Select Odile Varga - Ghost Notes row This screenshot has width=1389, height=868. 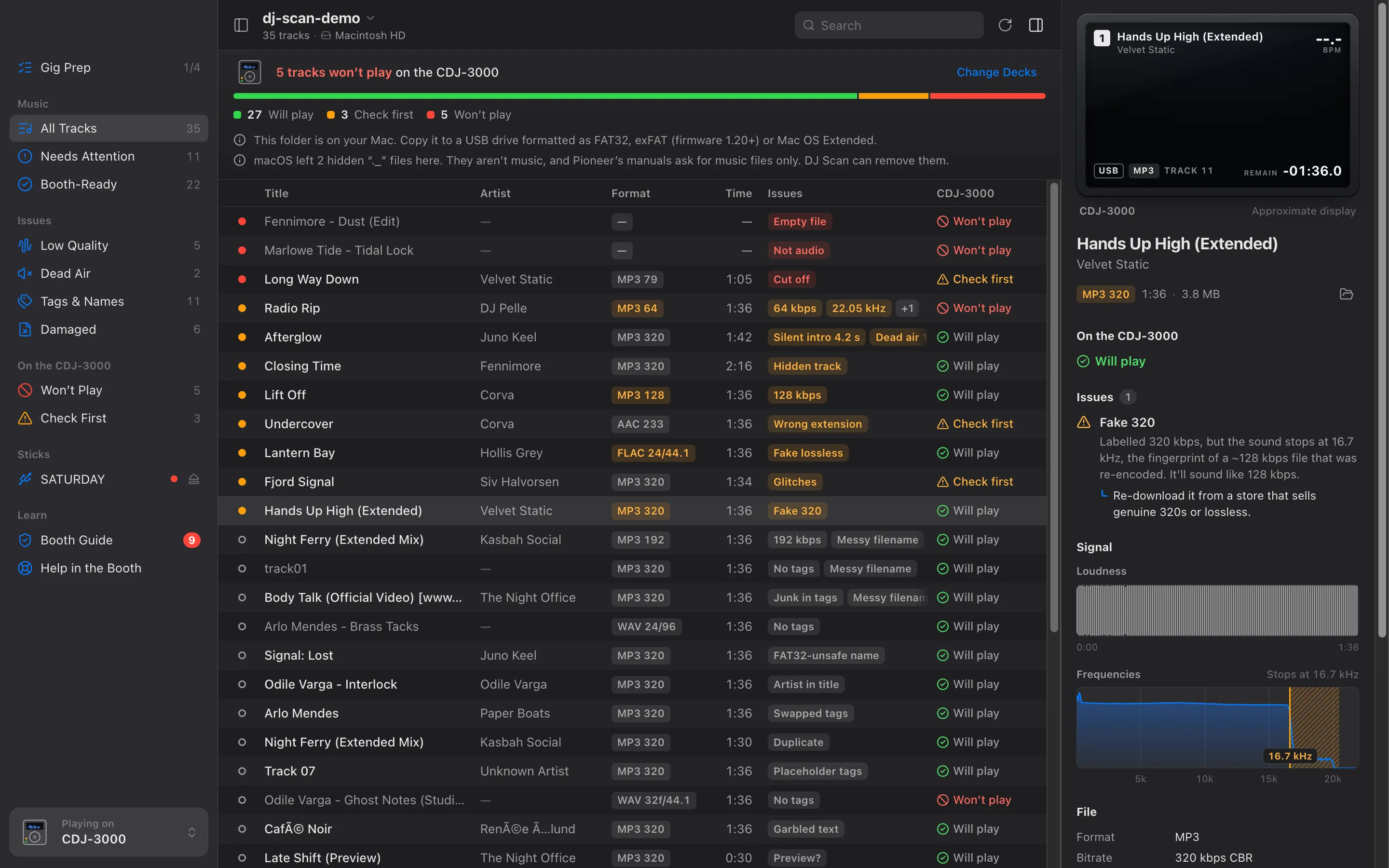(x=632, y=800)
